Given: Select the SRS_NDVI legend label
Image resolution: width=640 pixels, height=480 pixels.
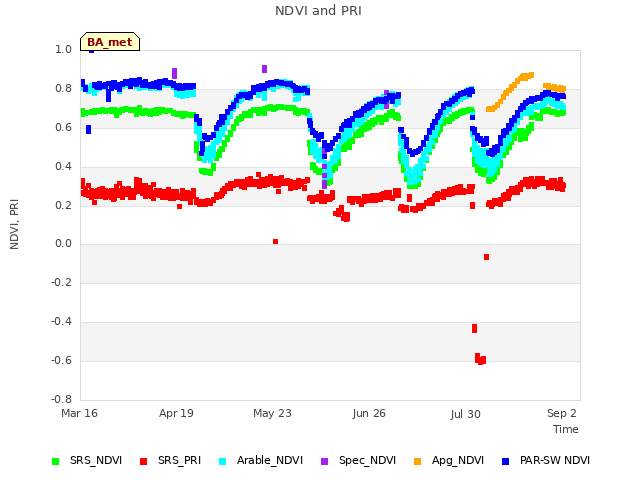Looking at the screenshot, I should point(96,460).
